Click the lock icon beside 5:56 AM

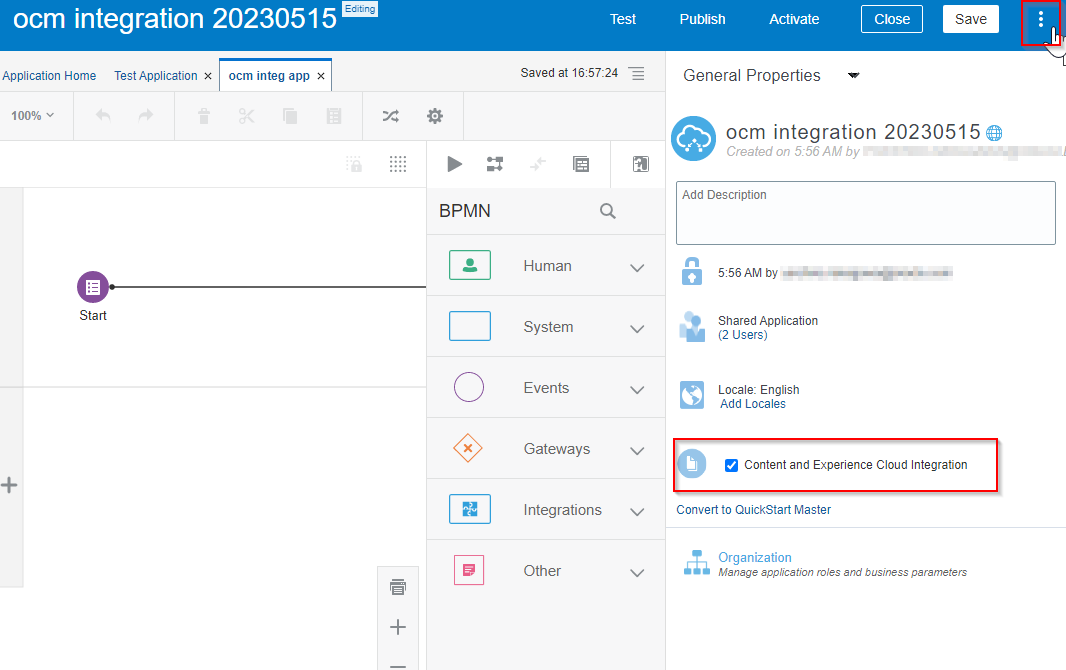point(692,271)
